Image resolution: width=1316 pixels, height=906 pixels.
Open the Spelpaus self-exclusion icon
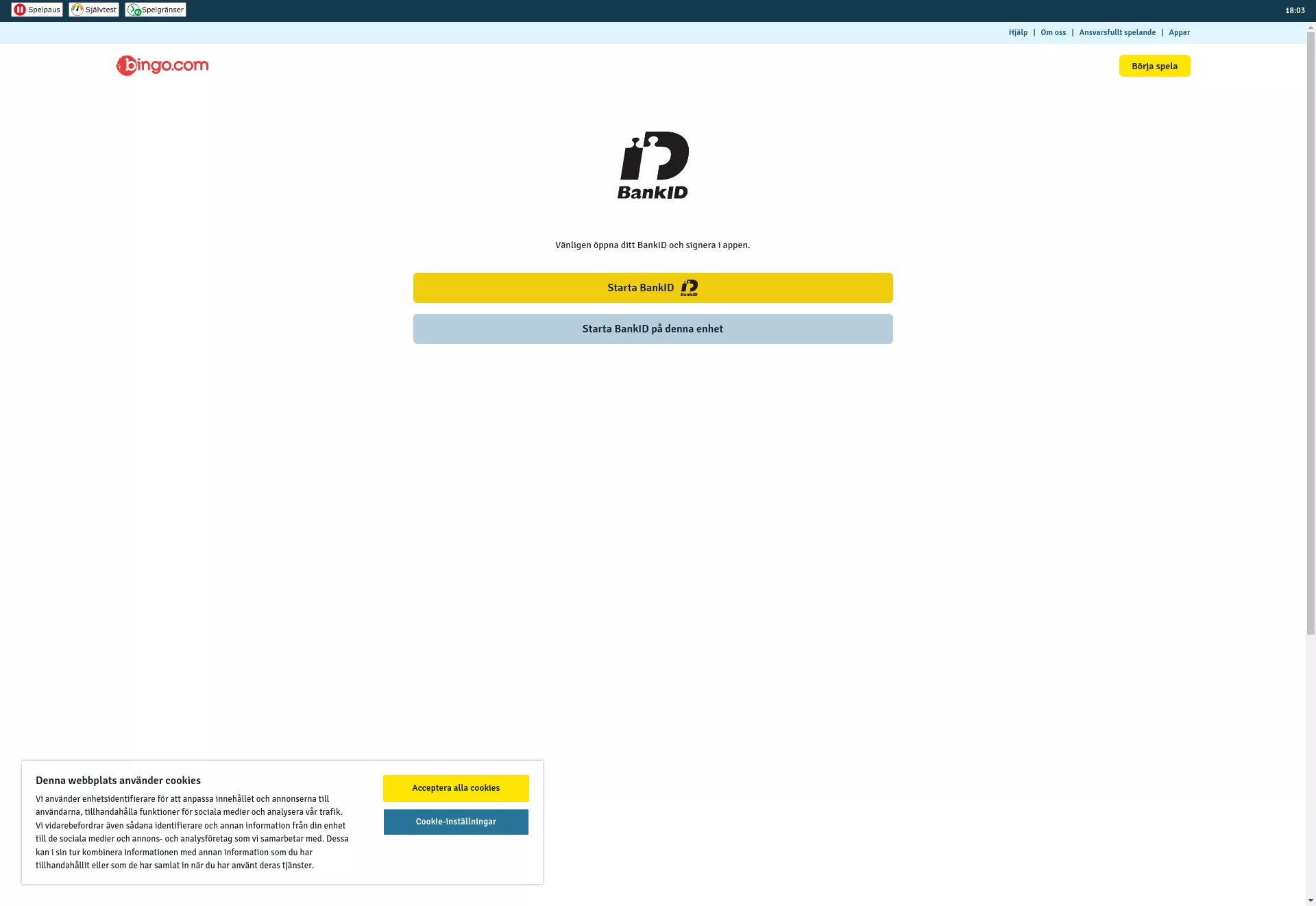[x=37, y=10]
